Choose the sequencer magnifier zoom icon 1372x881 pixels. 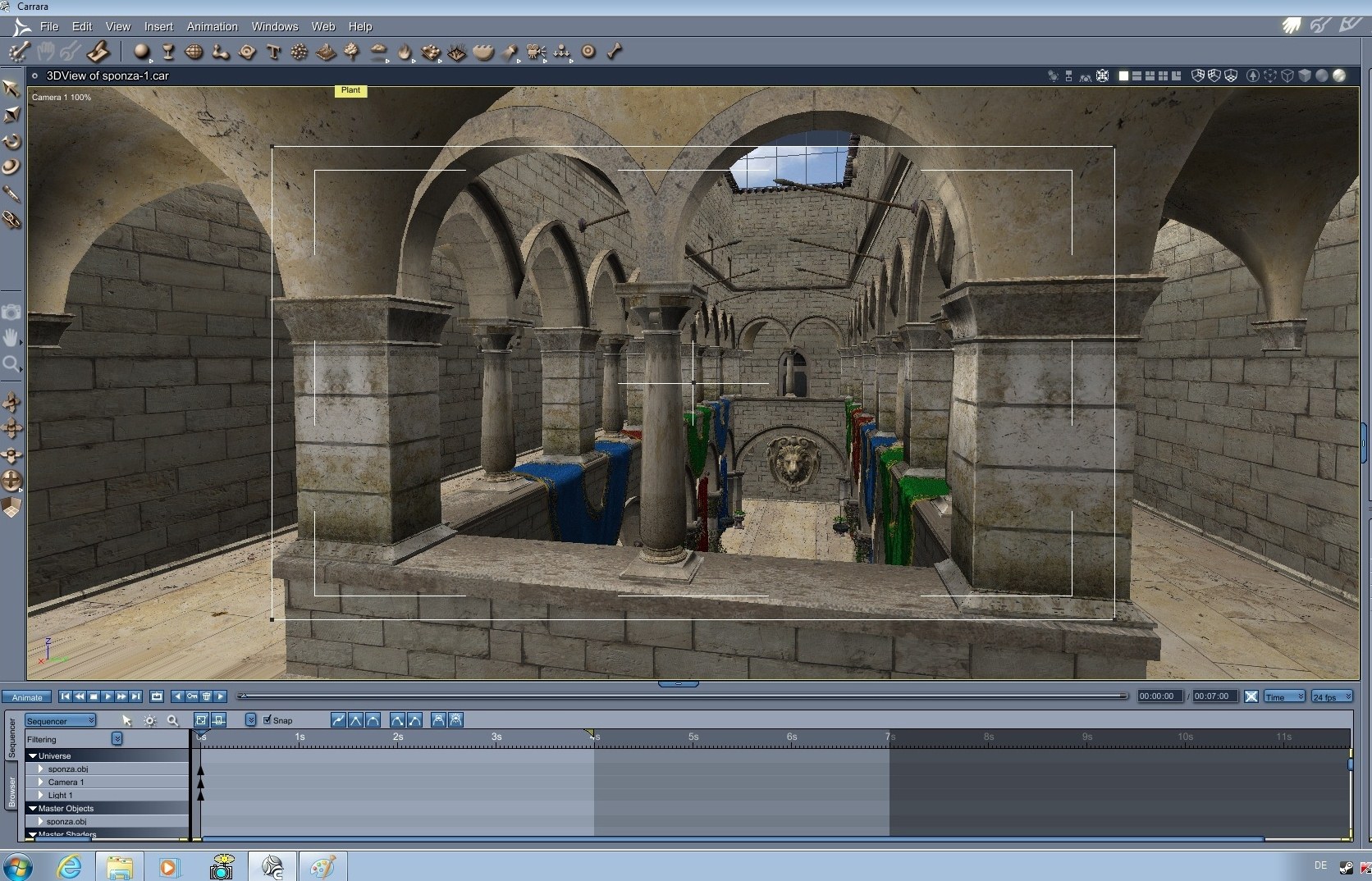tap(172, 720)
